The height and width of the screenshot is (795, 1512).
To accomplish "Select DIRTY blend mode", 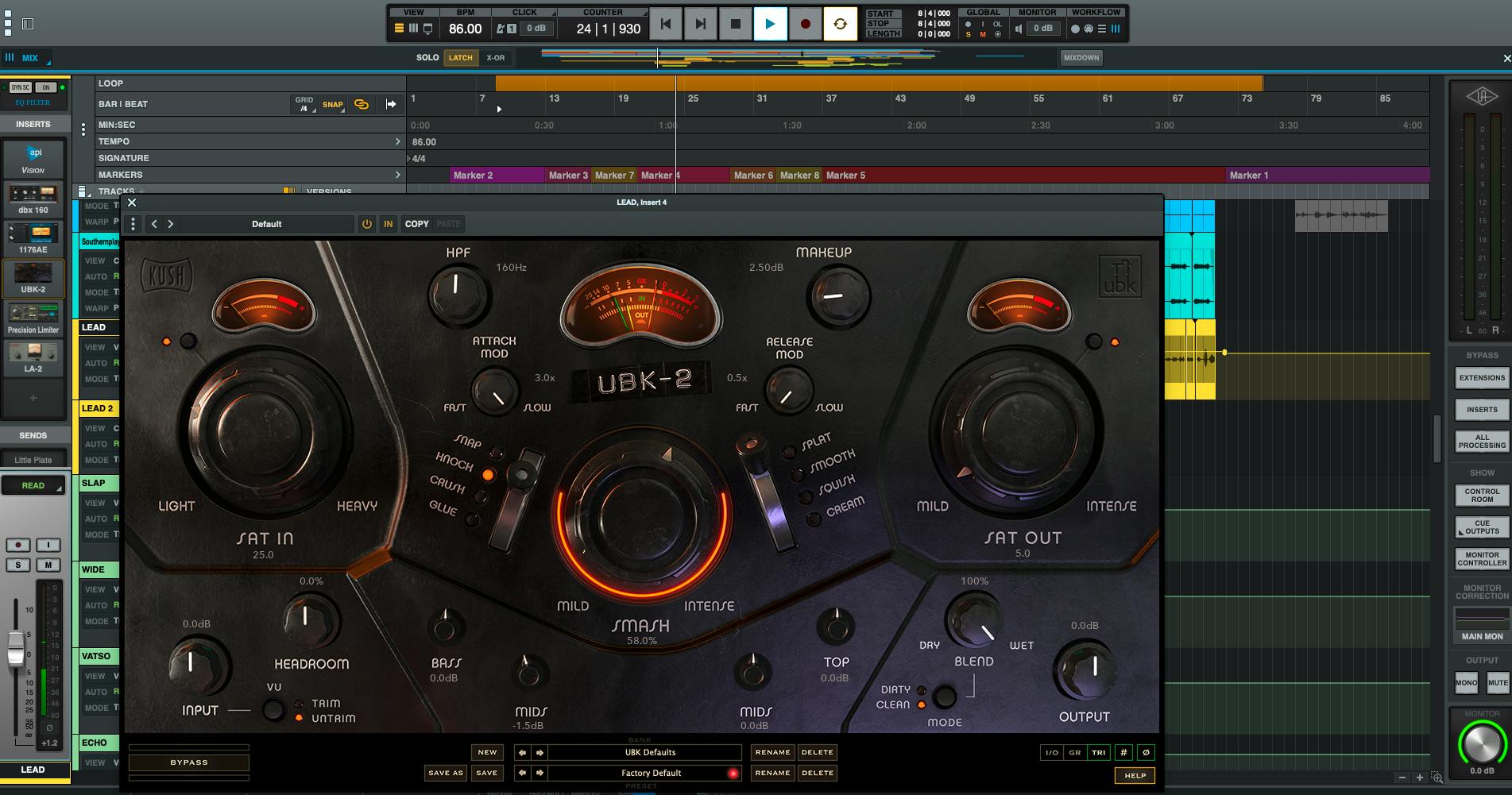I will [x=922, y=690].
